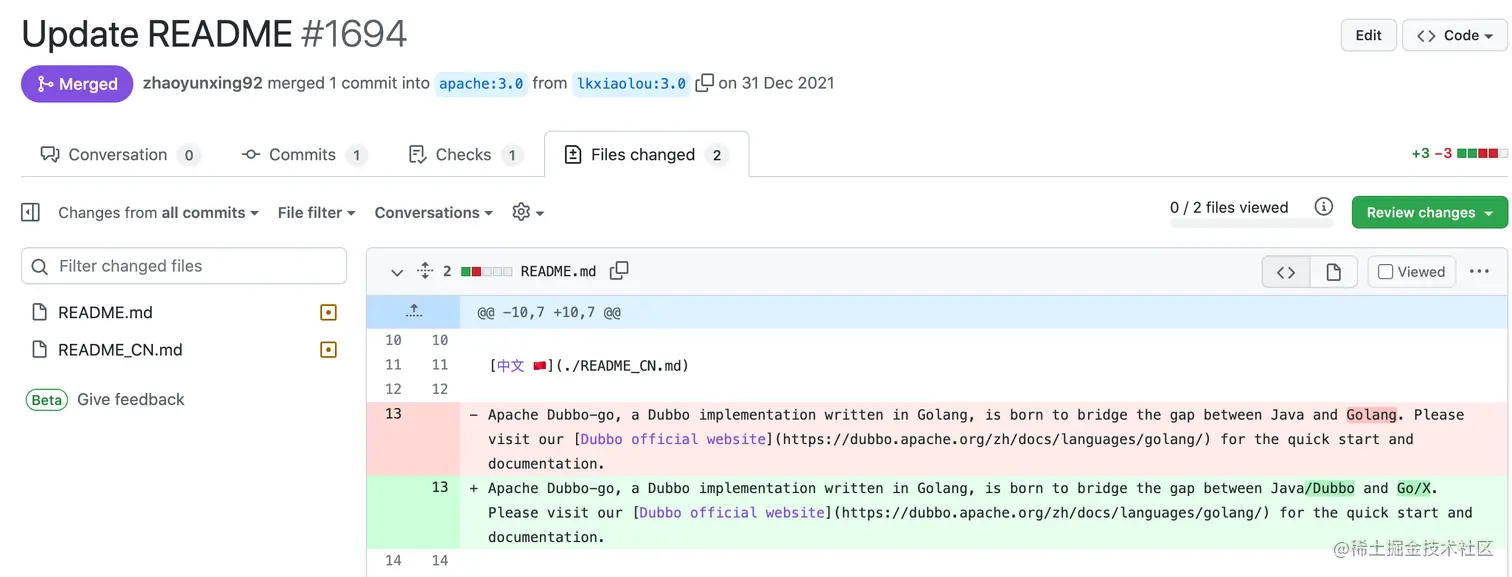Click the hunk header @@ -10,7 +10,7 @@

(x=549, y=312)
